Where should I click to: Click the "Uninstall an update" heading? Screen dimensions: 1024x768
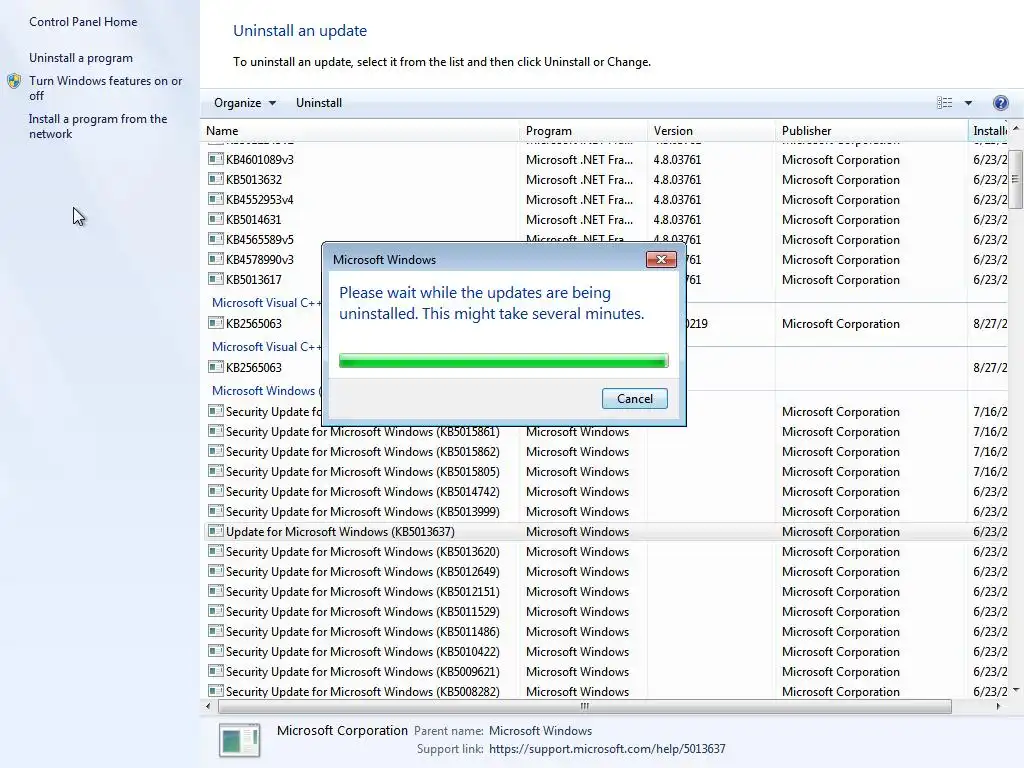(x=300, y=31)
